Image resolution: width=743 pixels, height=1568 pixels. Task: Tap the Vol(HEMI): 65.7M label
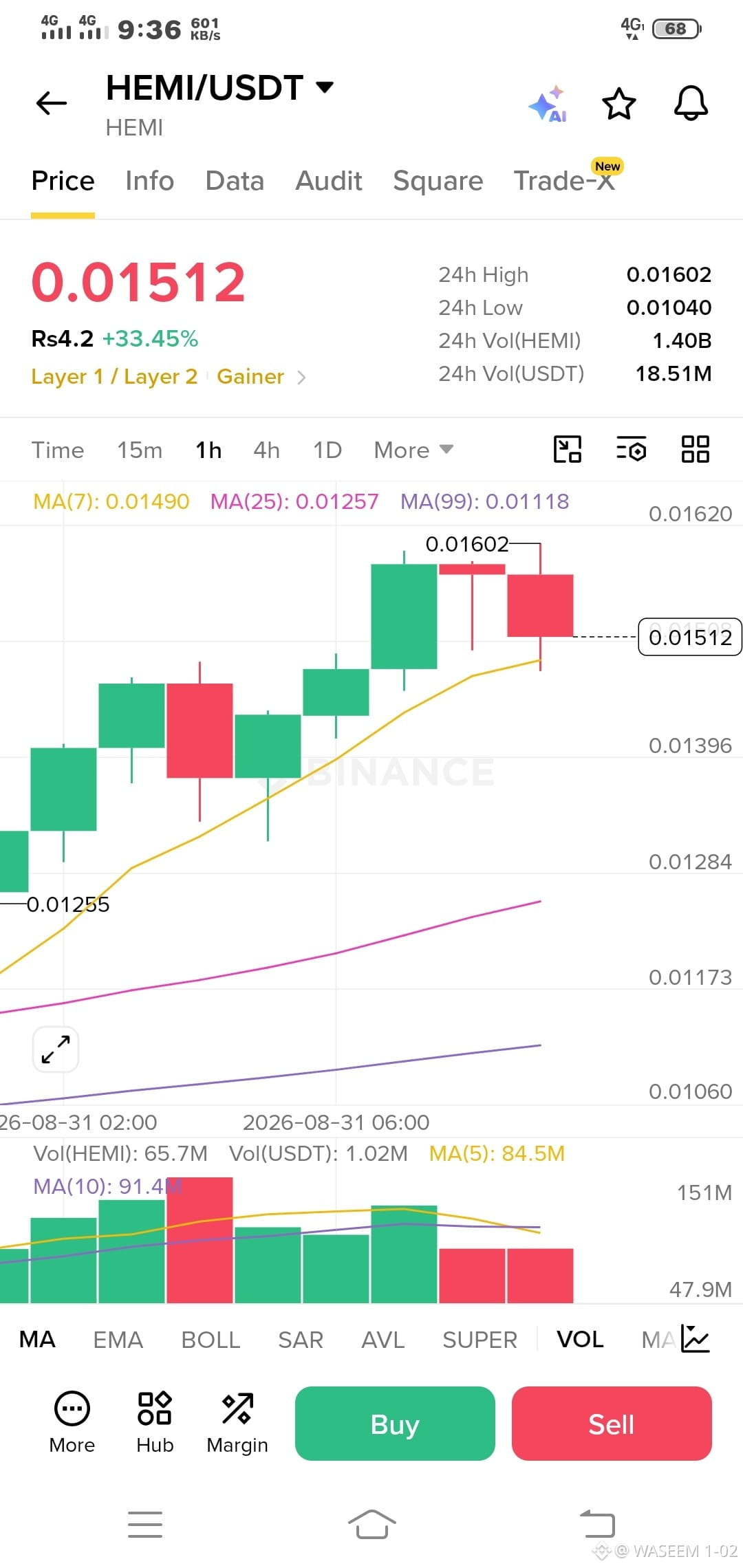point(120,1153)
